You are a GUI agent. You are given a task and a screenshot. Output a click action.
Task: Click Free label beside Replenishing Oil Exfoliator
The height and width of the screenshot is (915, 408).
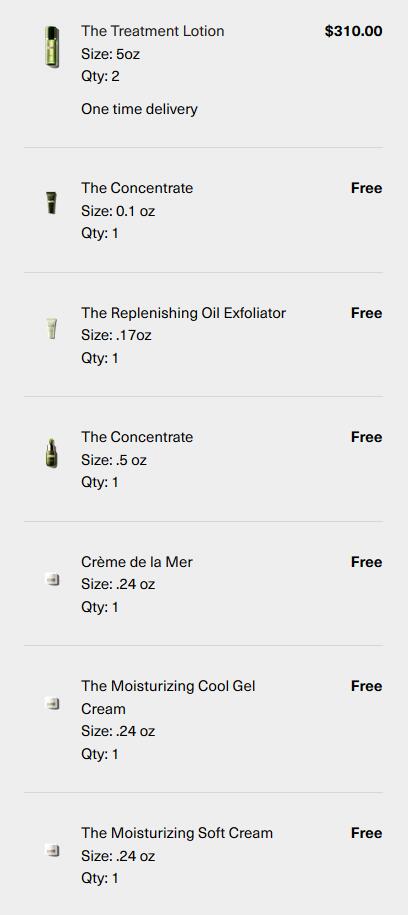point(367,313)
